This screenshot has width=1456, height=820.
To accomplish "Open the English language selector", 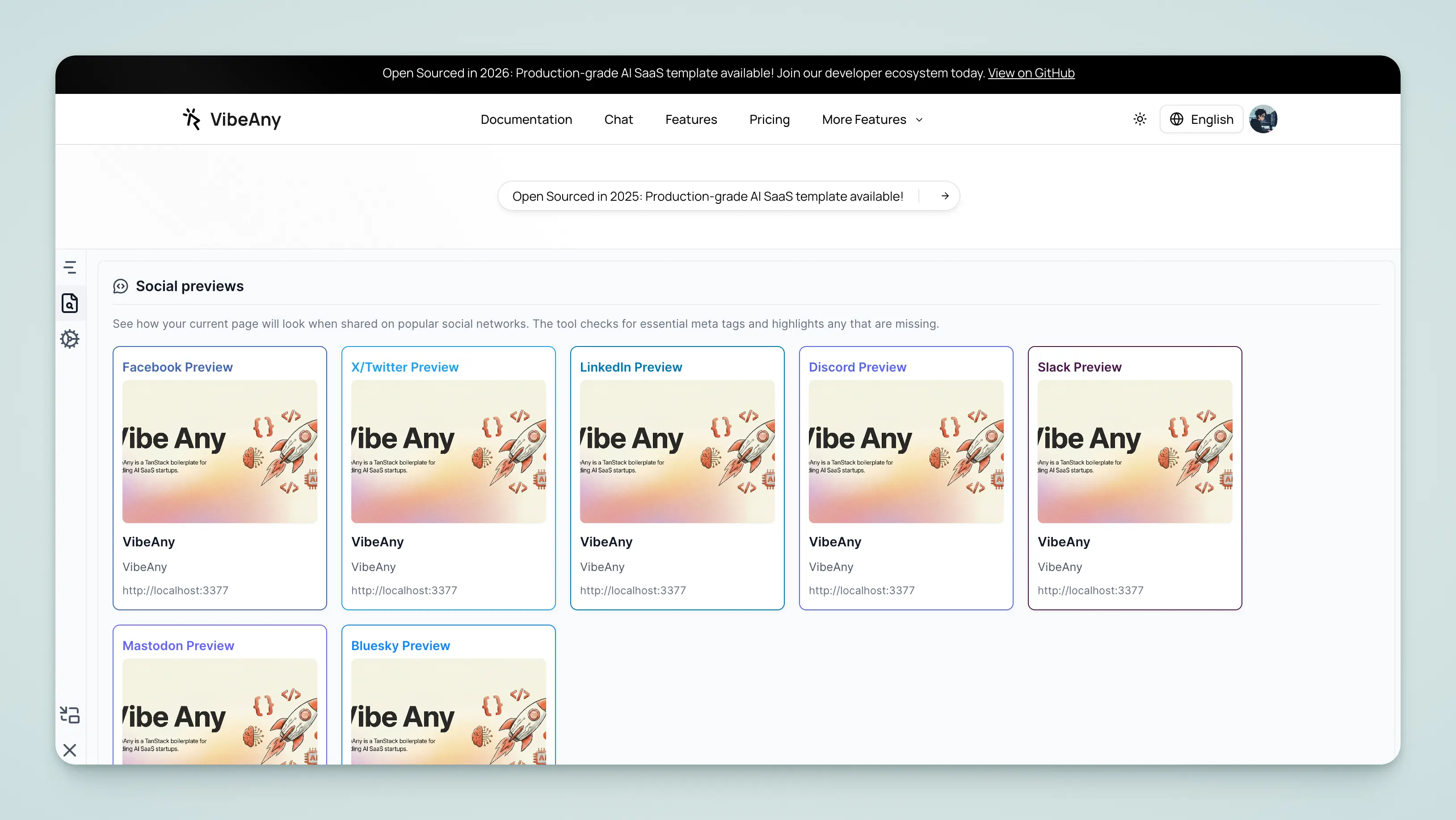I will [1201, 119].
